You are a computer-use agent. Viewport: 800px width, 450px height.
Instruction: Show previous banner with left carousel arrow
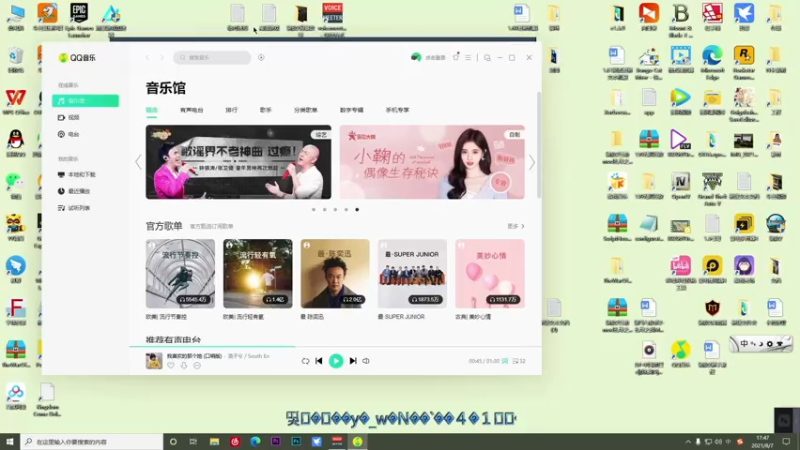coord(138,162)
